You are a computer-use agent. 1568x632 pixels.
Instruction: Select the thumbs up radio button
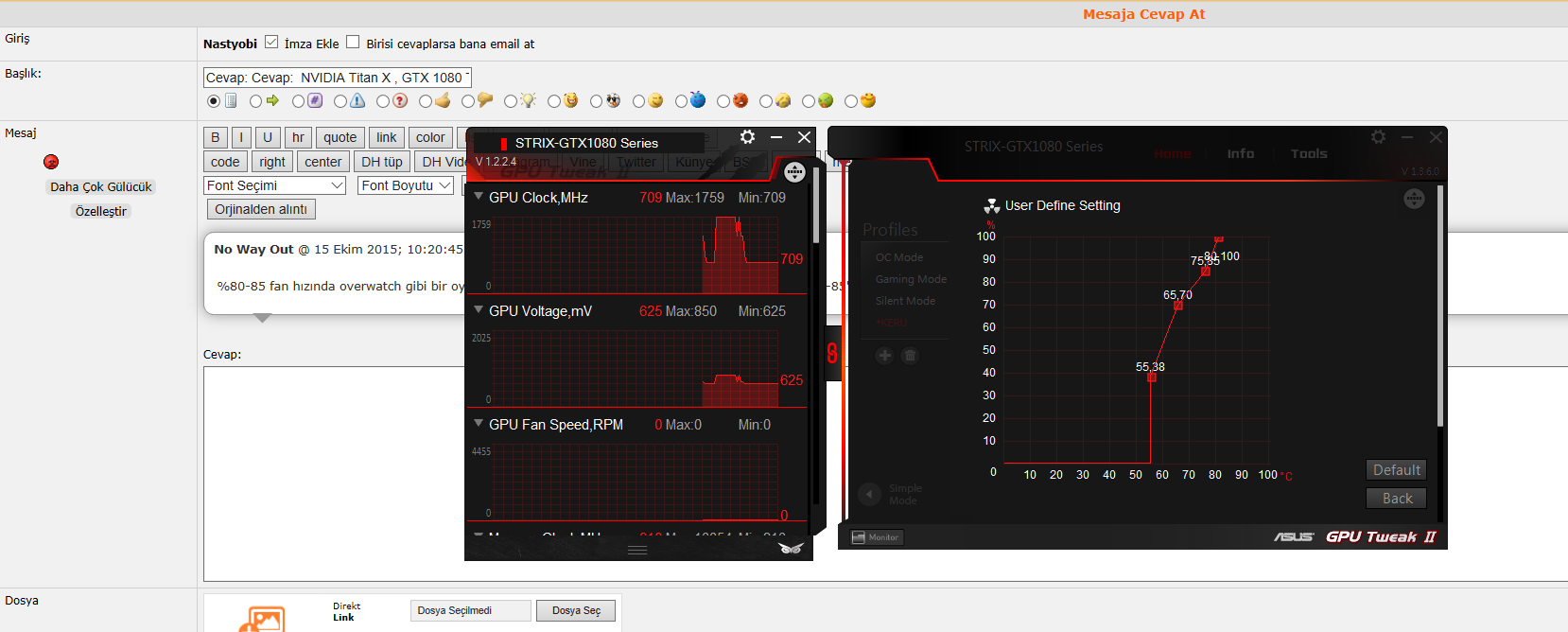click(x=426, y=101)
